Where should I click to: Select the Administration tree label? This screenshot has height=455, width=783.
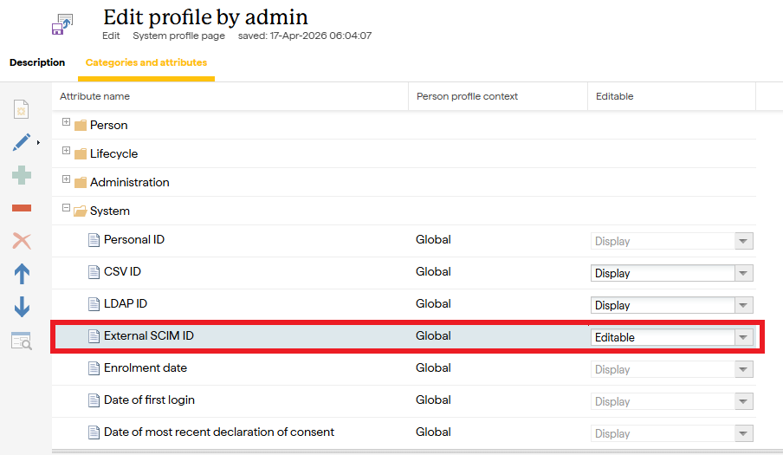coord(130,182)
